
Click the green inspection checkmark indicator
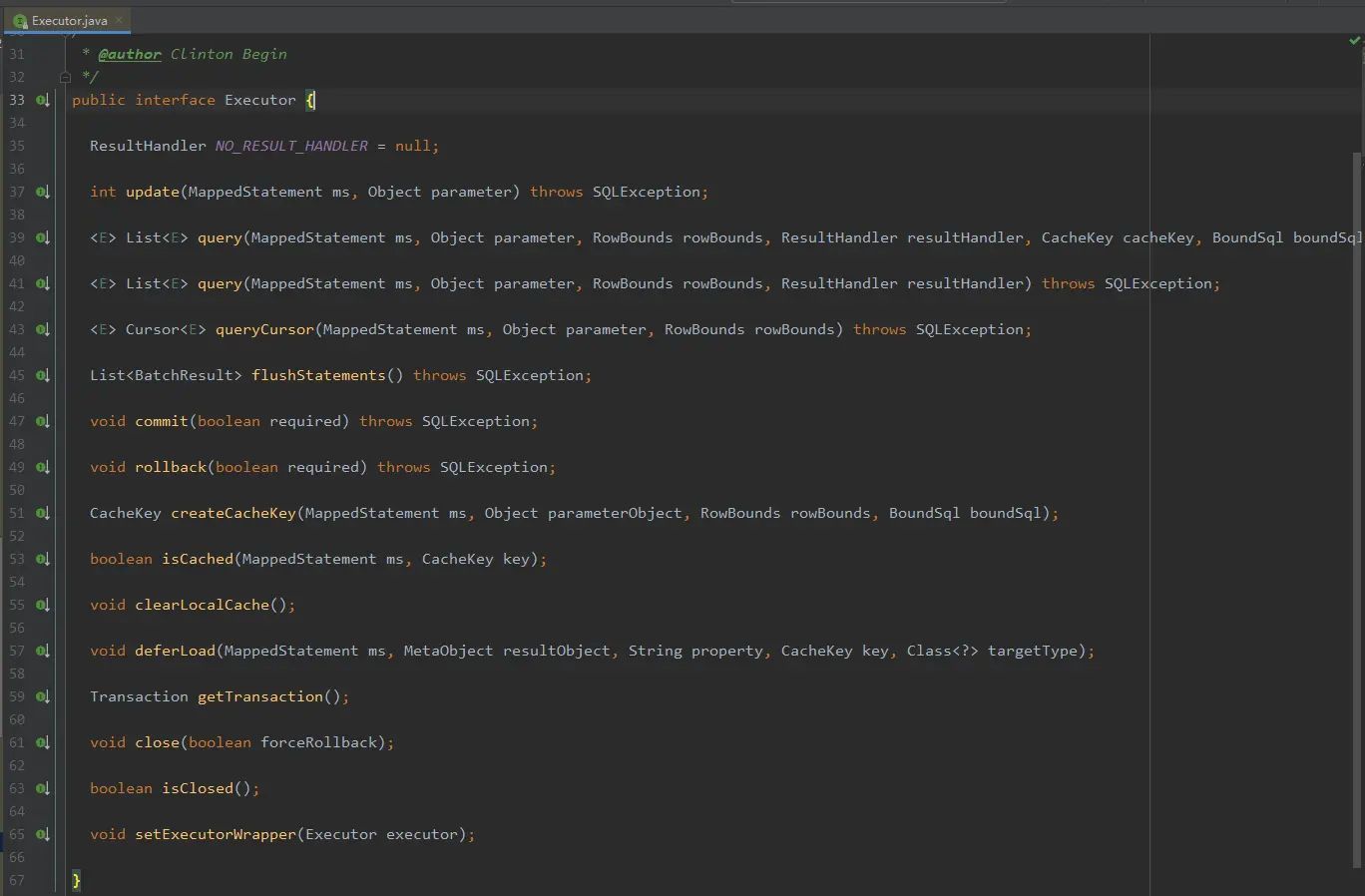pos(1355,41)
